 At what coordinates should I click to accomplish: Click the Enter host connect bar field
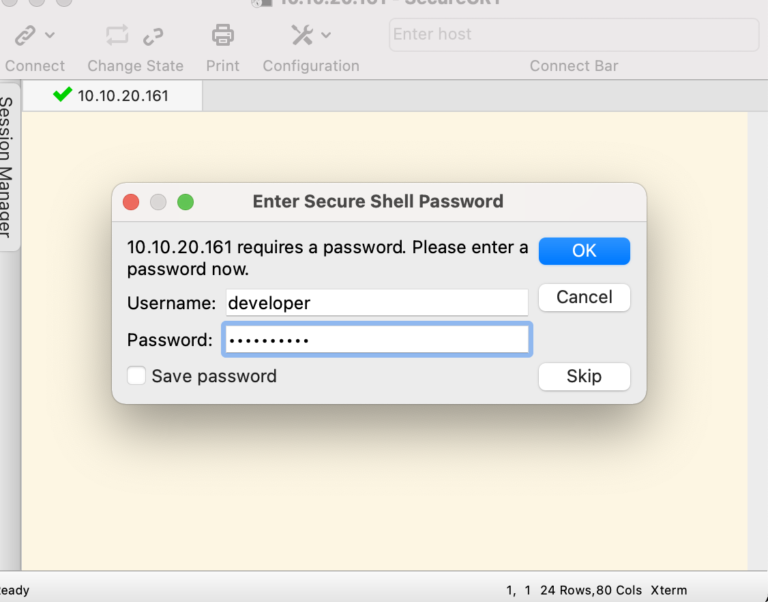click(x=574, y=34)
